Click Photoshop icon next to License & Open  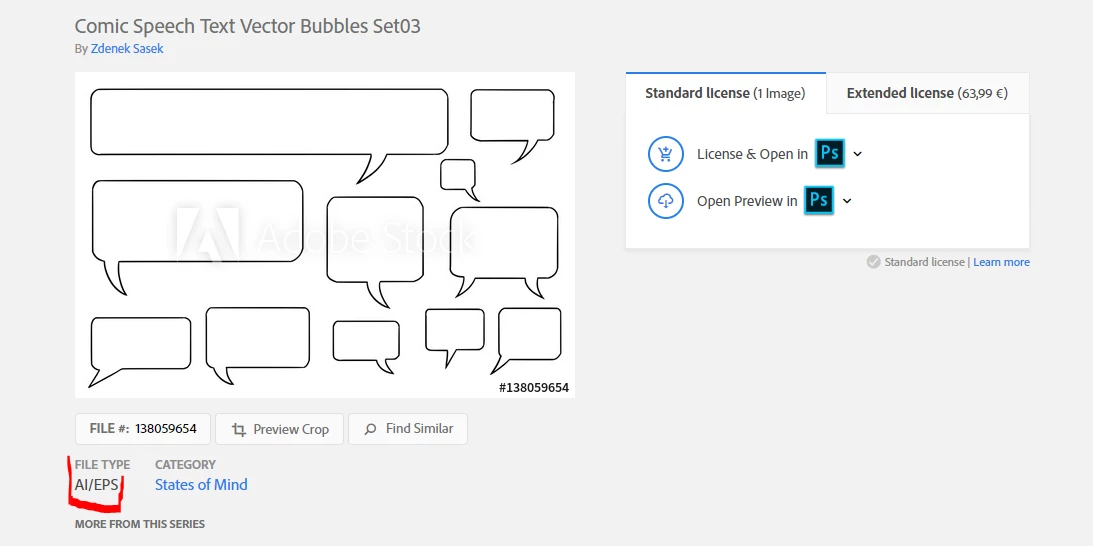click(x=830, y=153)
